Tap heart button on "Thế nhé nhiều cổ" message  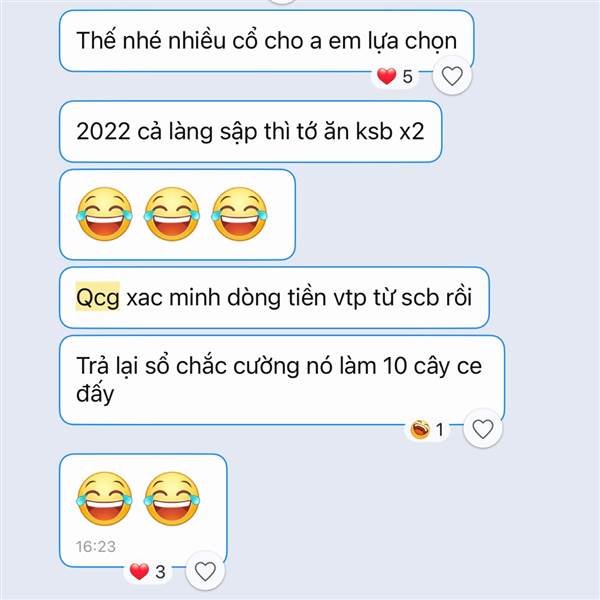coord(452,75)
